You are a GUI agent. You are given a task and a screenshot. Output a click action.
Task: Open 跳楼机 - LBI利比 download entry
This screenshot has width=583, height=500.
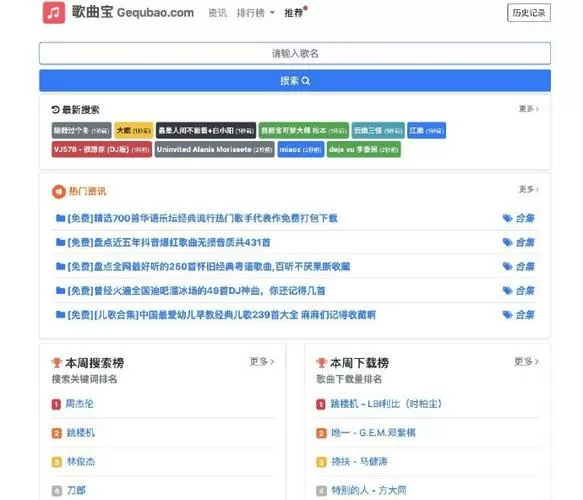pyautogui.click(x=386, y=404)
